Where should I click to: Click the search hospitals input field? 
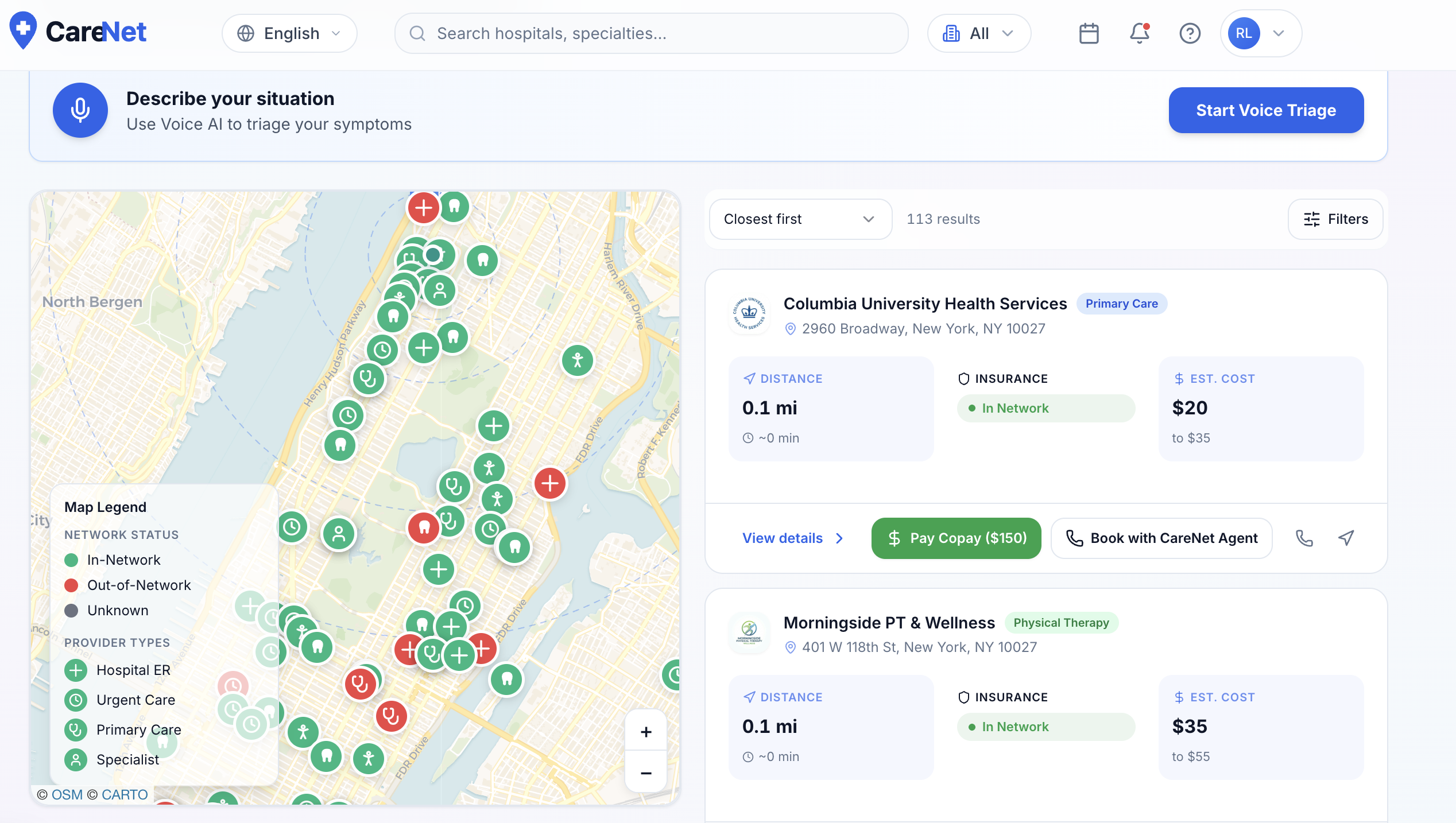point(652,33)
